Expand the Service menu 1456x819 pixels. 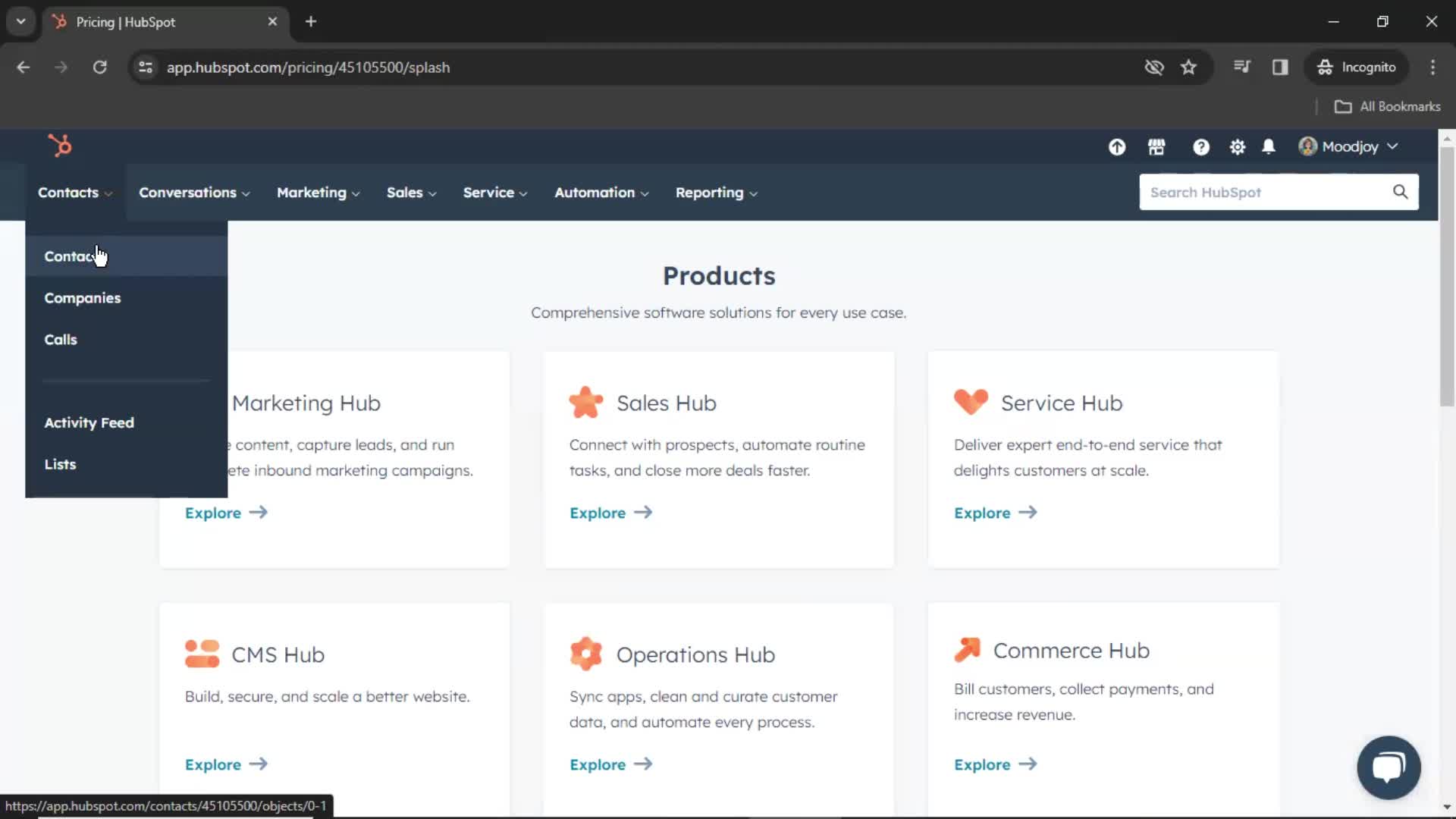494,193
